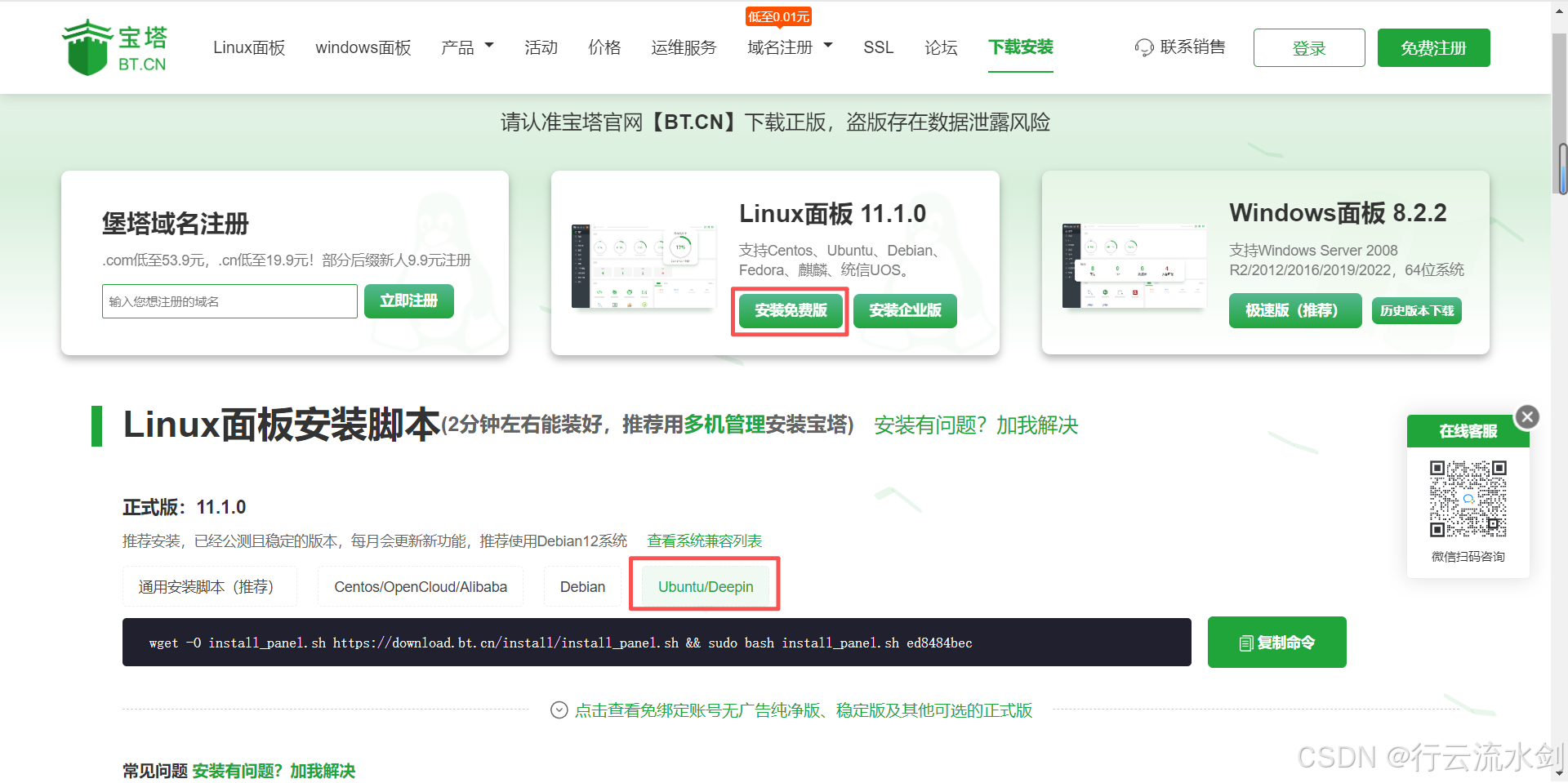
Task: Click the 微信扫码咨询 caption
Action: [1468, 557]
